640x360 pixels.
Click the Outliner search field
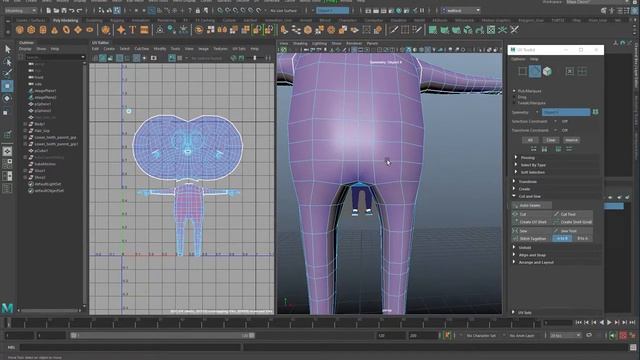pyautogui.click(x=55, y=57)
